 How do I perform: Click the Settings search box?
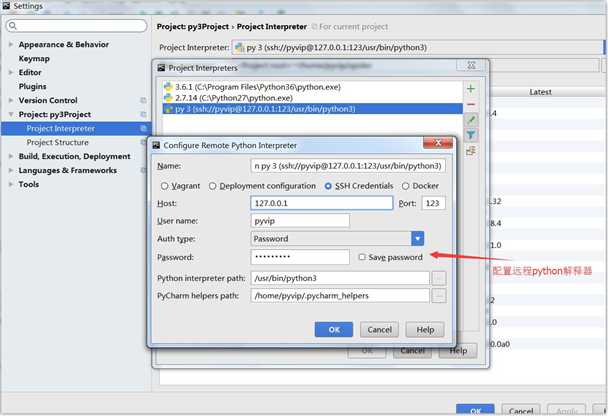[x=77, y=26]
